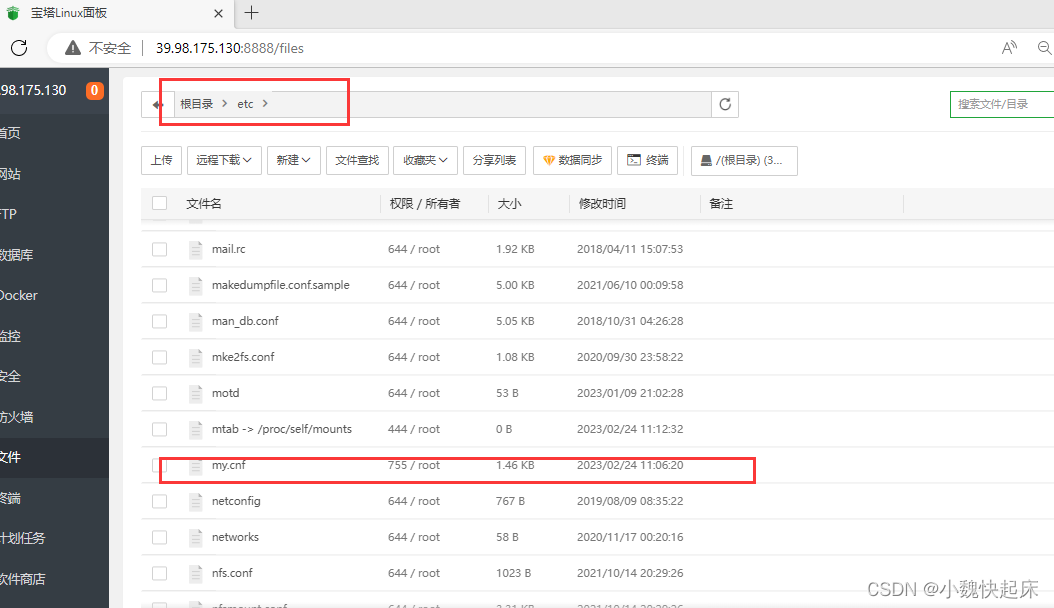Check the nfs.conf row checkbox
This screenshot has width=1054, height=608.
pos(159,573)
